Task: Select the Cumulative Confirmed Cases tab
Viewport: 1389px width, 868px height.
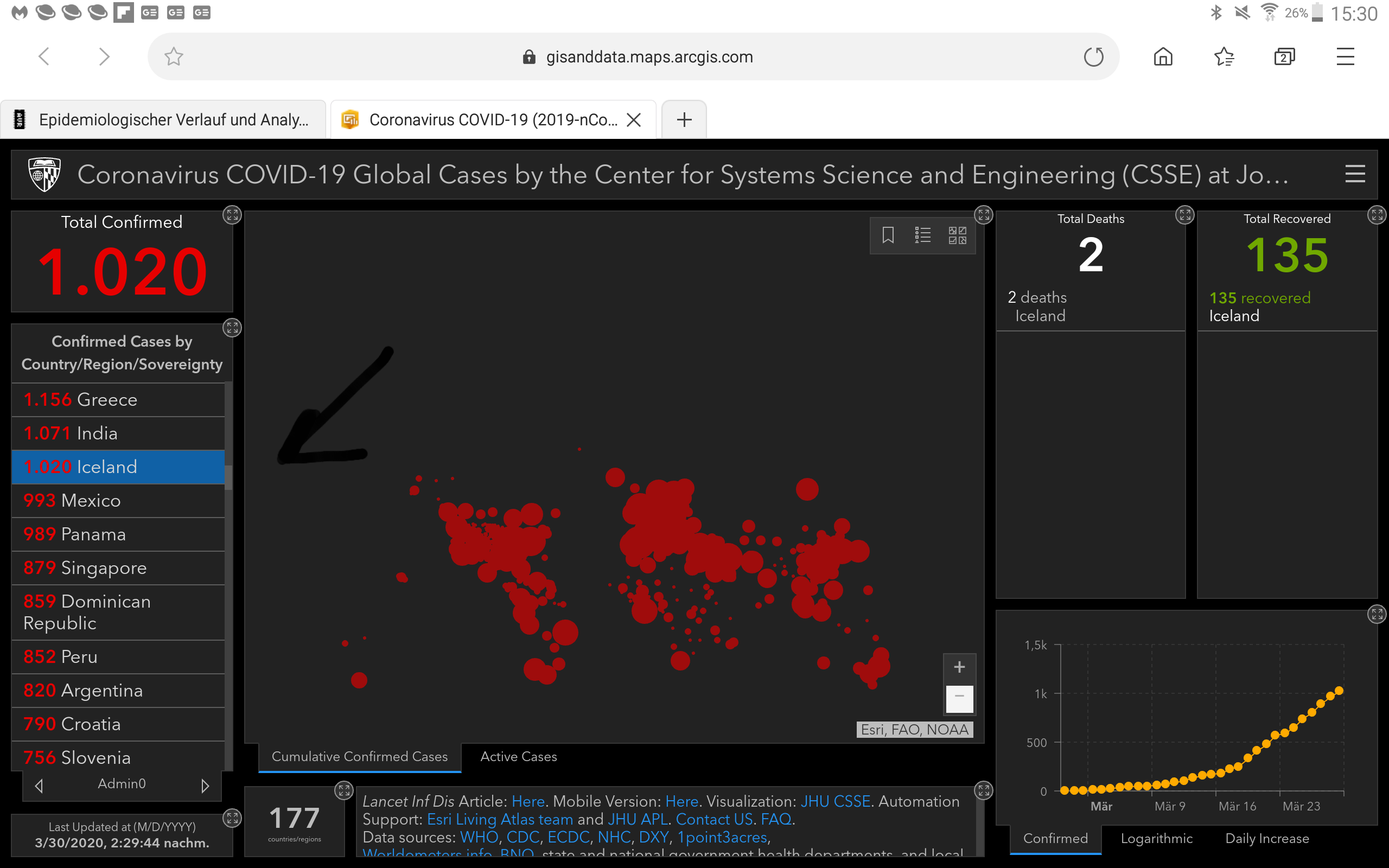Action: [359, 757]
